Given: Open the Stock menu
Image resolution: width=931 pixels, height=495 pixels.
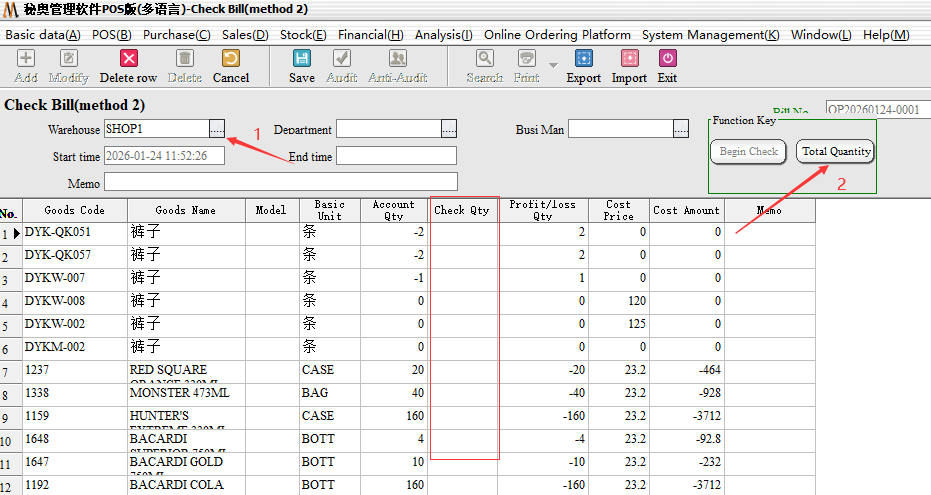Looking at the screenshot, I should (x=302, y=34).
